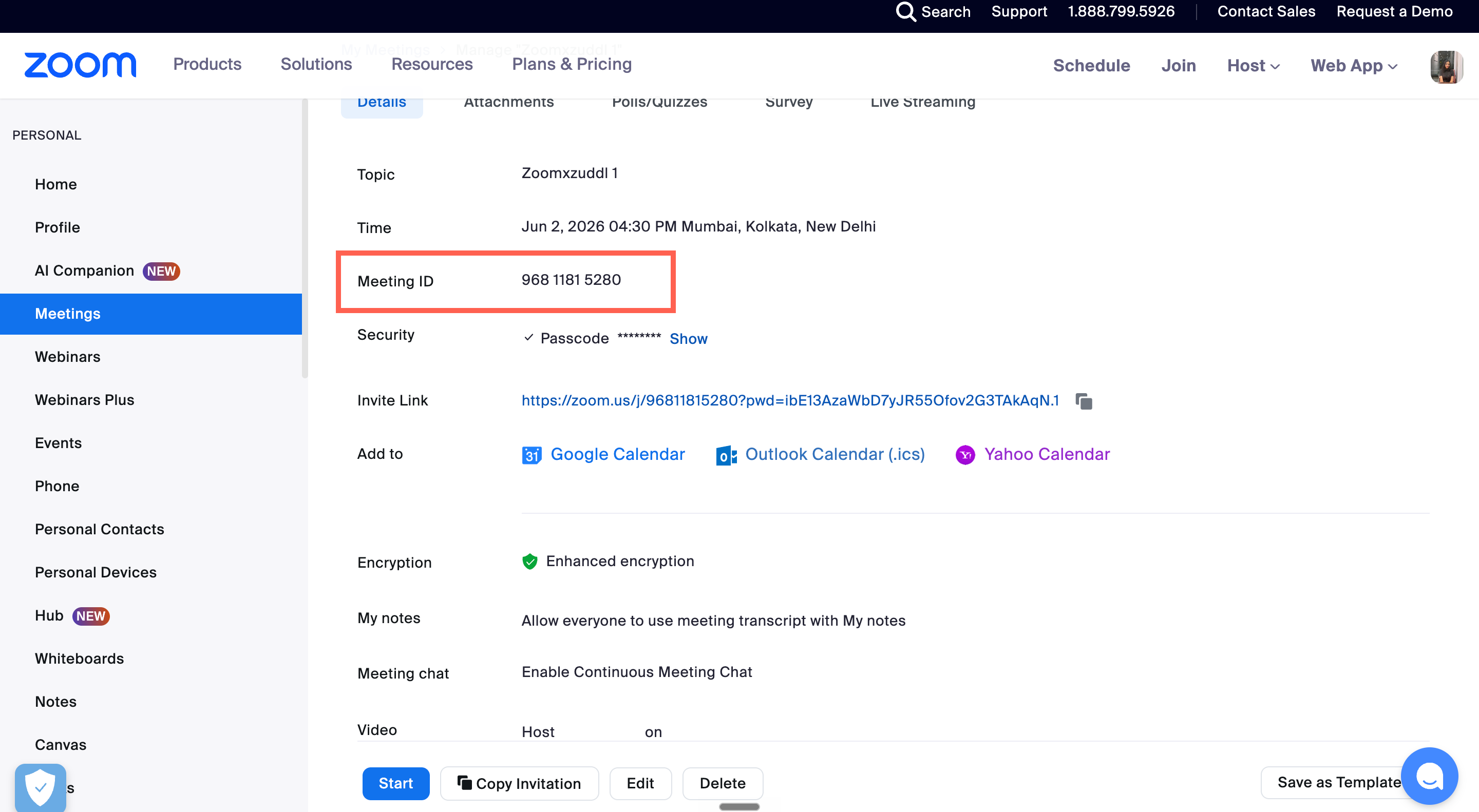1479x812 pixels.
Task: Open Canvas in sidebar
Action: [61, 745]
